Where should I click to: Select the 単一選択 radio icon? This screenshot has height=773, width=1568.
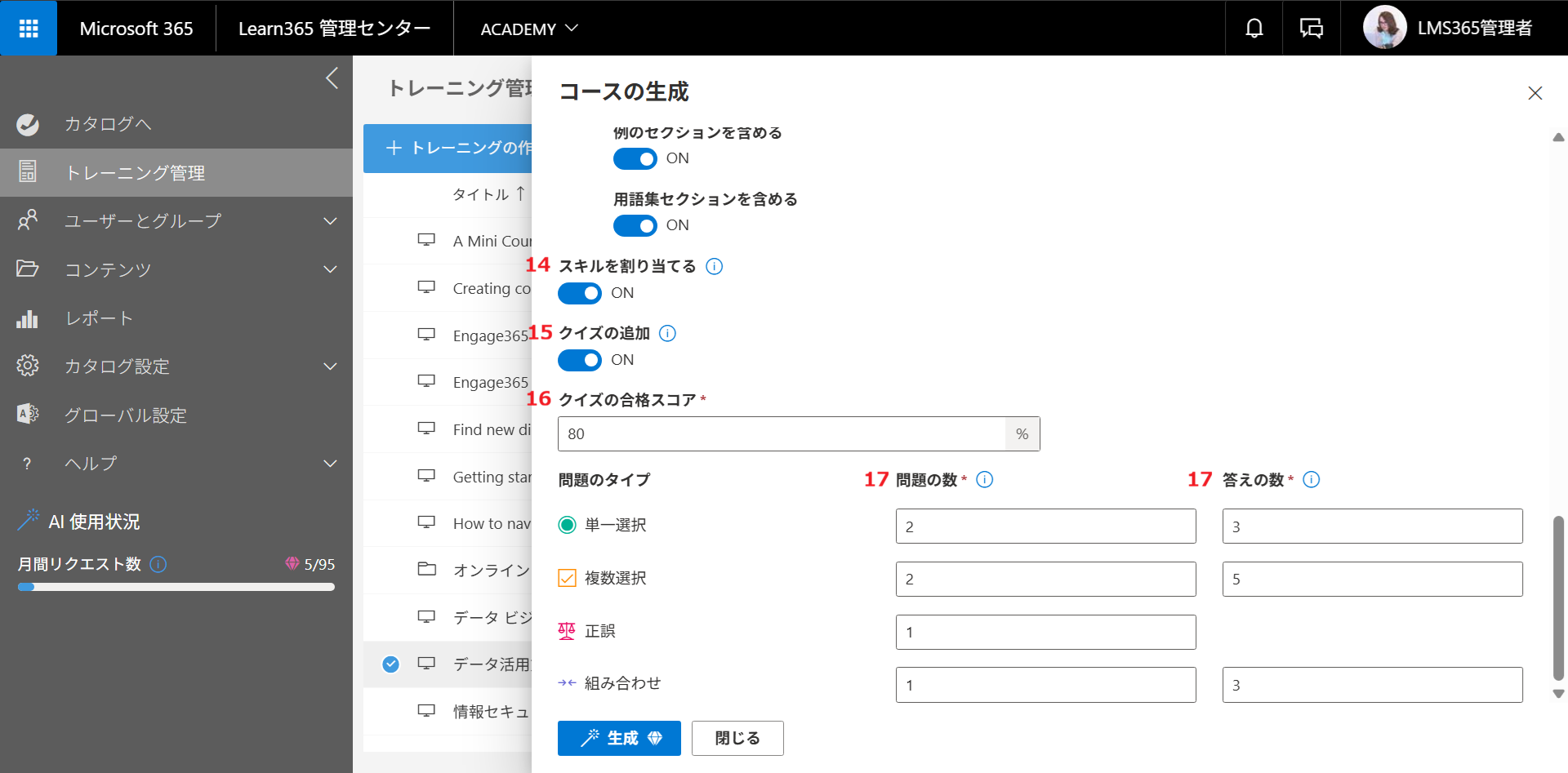click(x=567, y=525)
